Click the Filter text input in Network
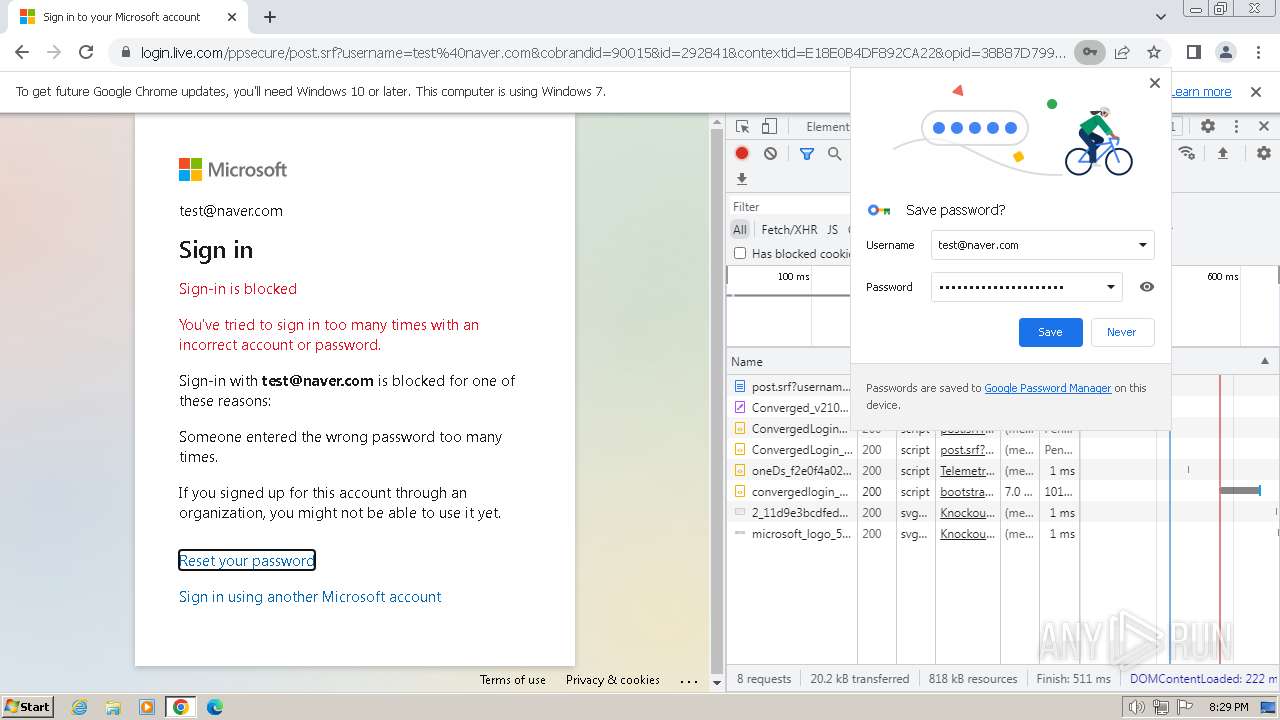The width and height of the screenshot is (1280, 720). (x=790, y=207)
